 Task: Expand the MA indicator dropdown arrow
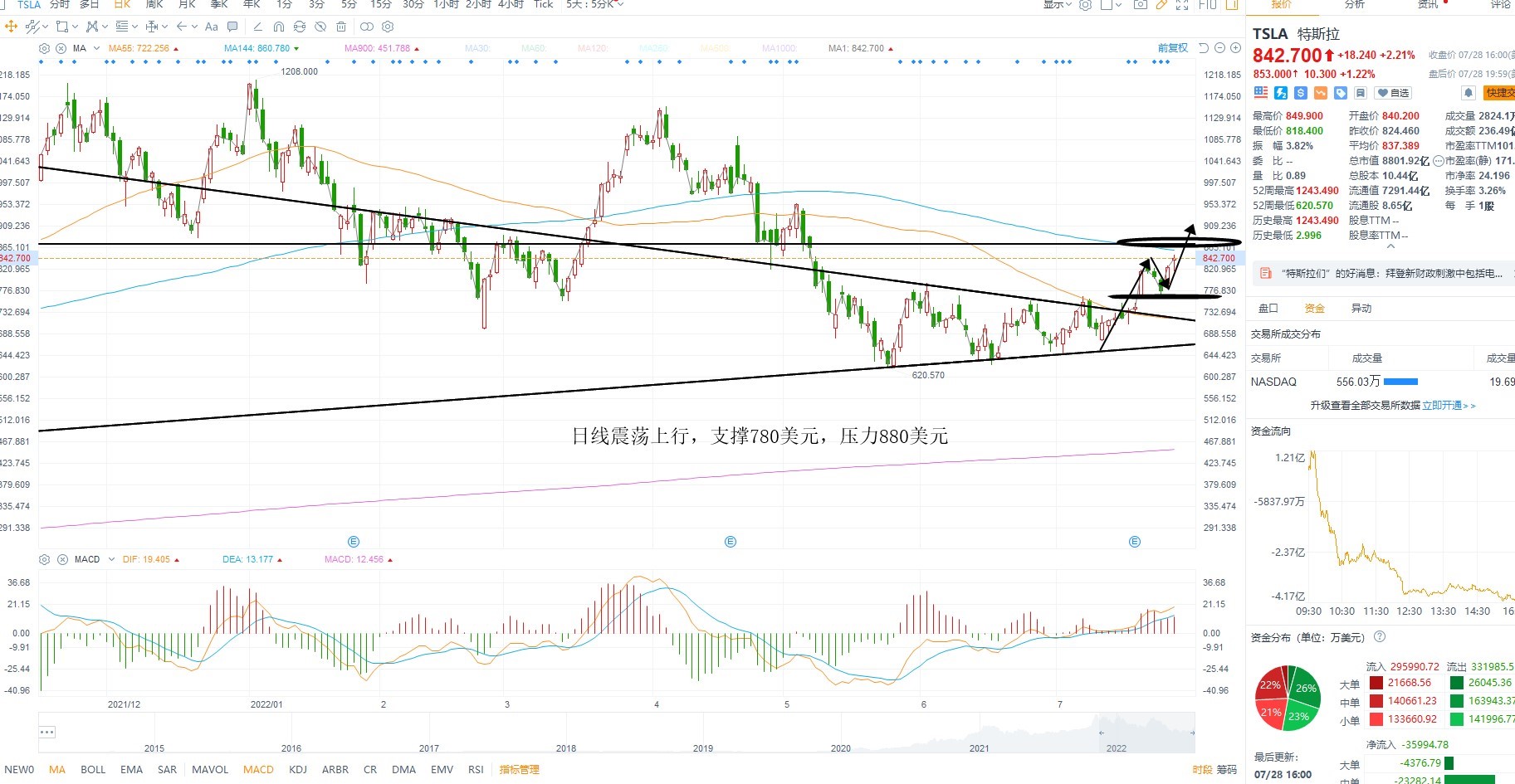coord(96,48)
